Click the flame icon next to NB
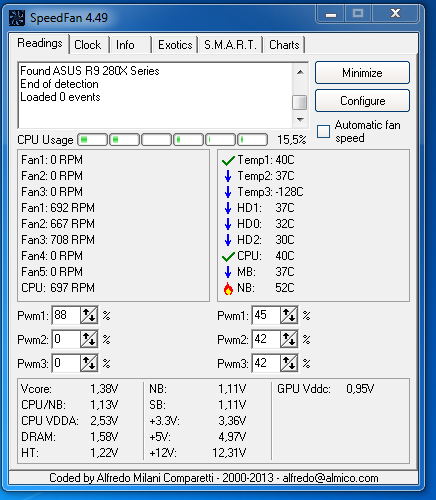 pos(228,288)
